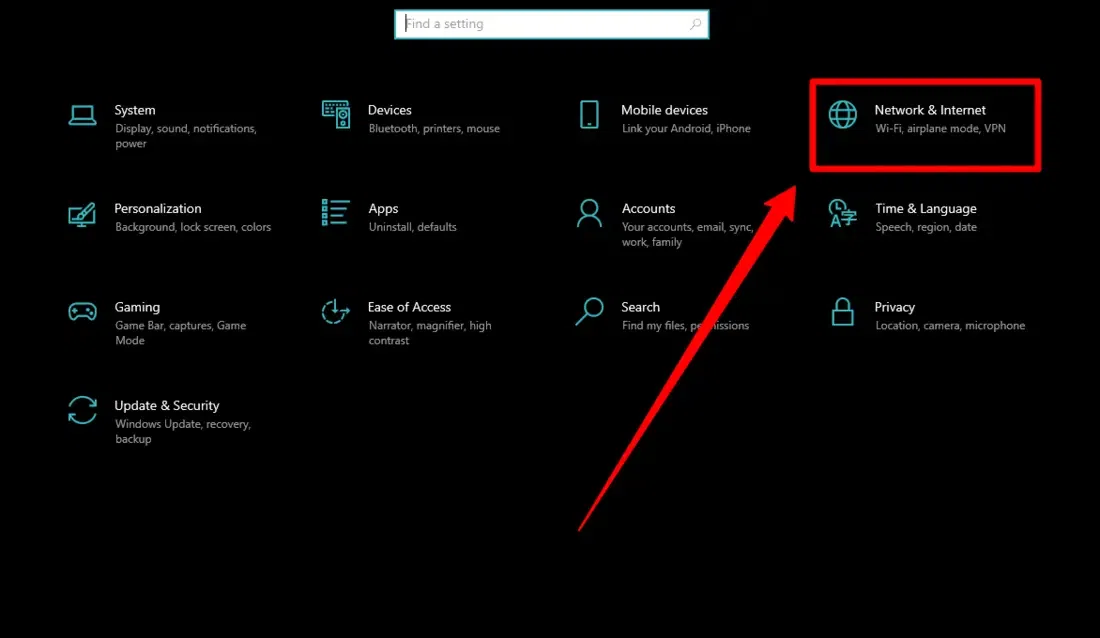Open Network & Internet title
The height and width of the screenshot is (638, 1100).
(930, 110)
